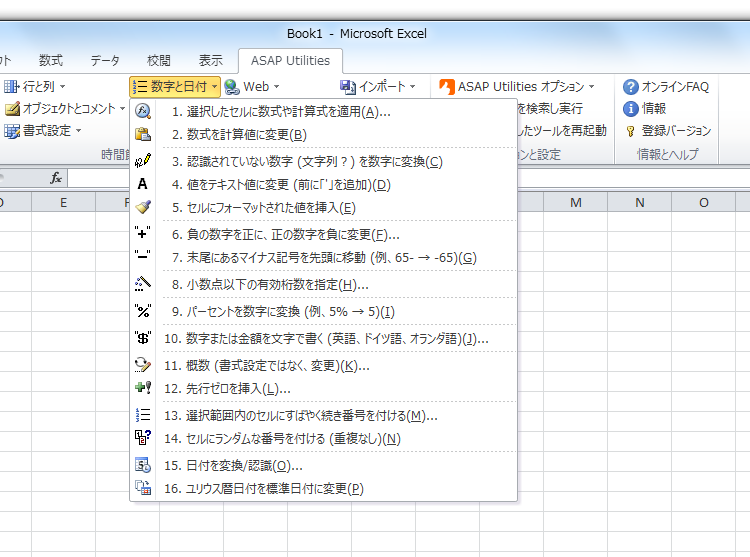Click the 情報 button
The width and height of the screenshot is (750, 557).
645,109
